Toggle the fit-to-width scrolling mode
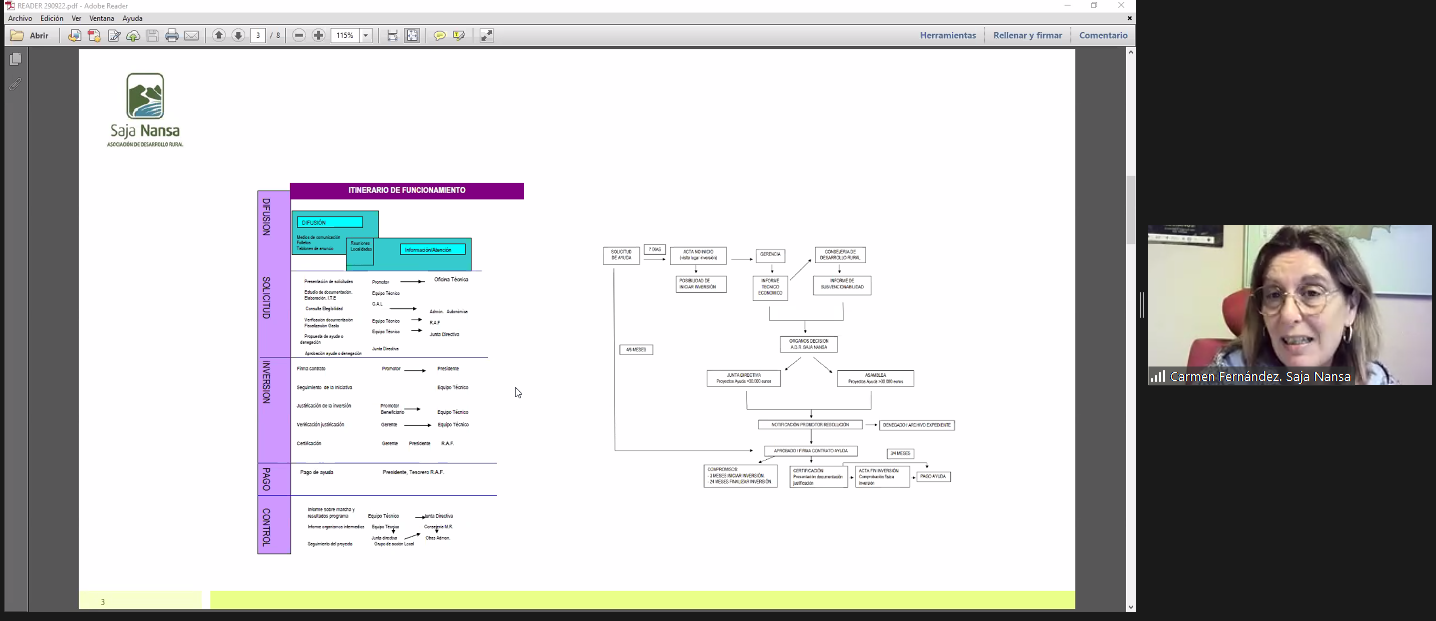1436x621 pixels. pyautogui.click(x=392, y=35)
